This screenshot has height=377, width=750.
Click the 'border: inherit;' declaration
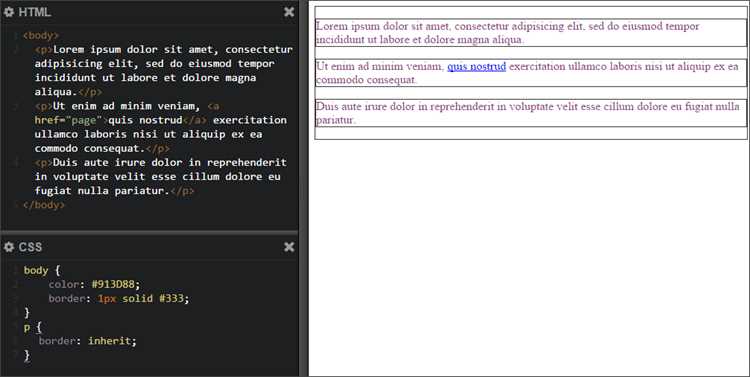point(88,341)
